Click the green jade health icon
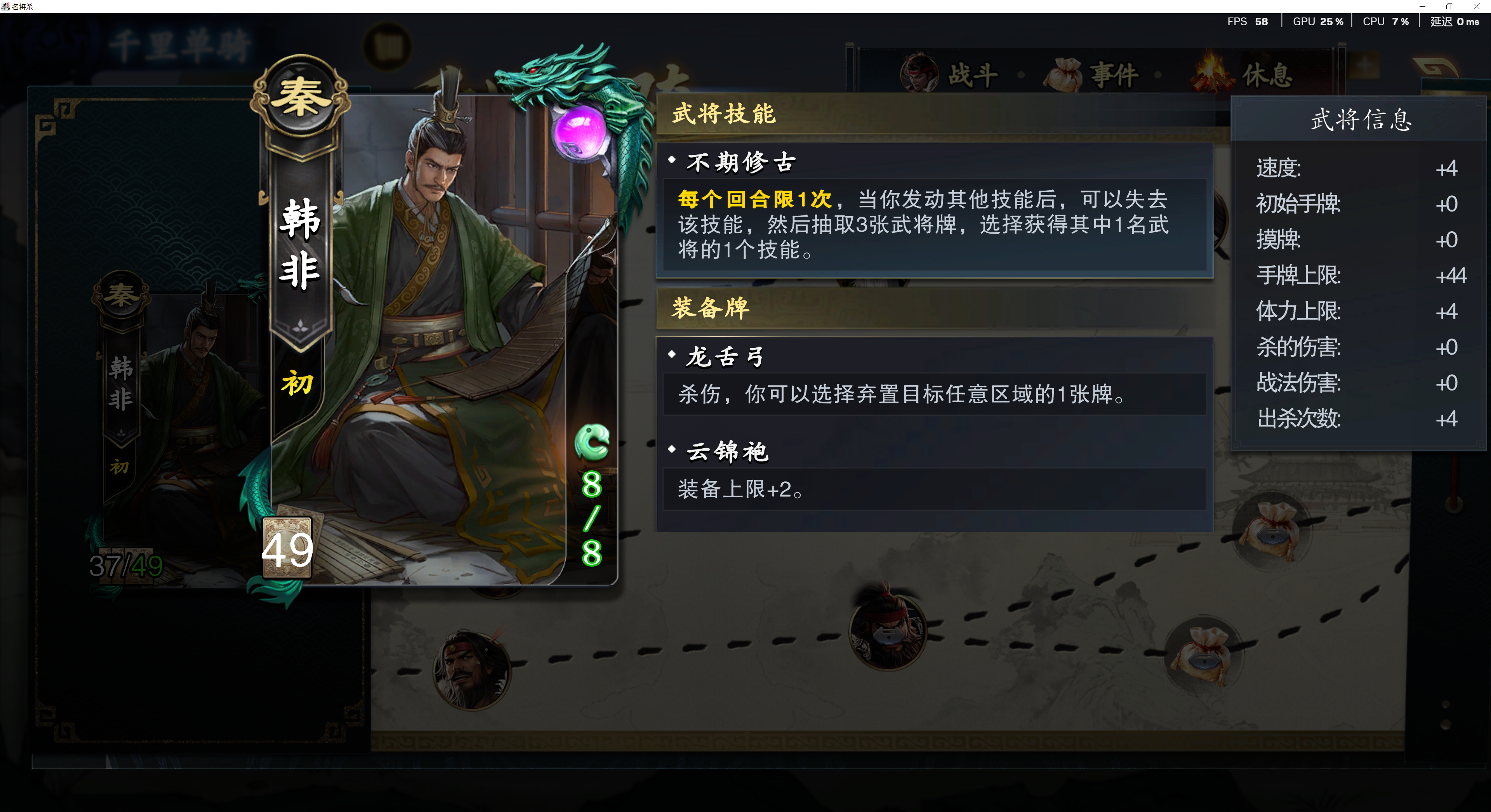This screenshot has height=812, width=1491. 591,442
